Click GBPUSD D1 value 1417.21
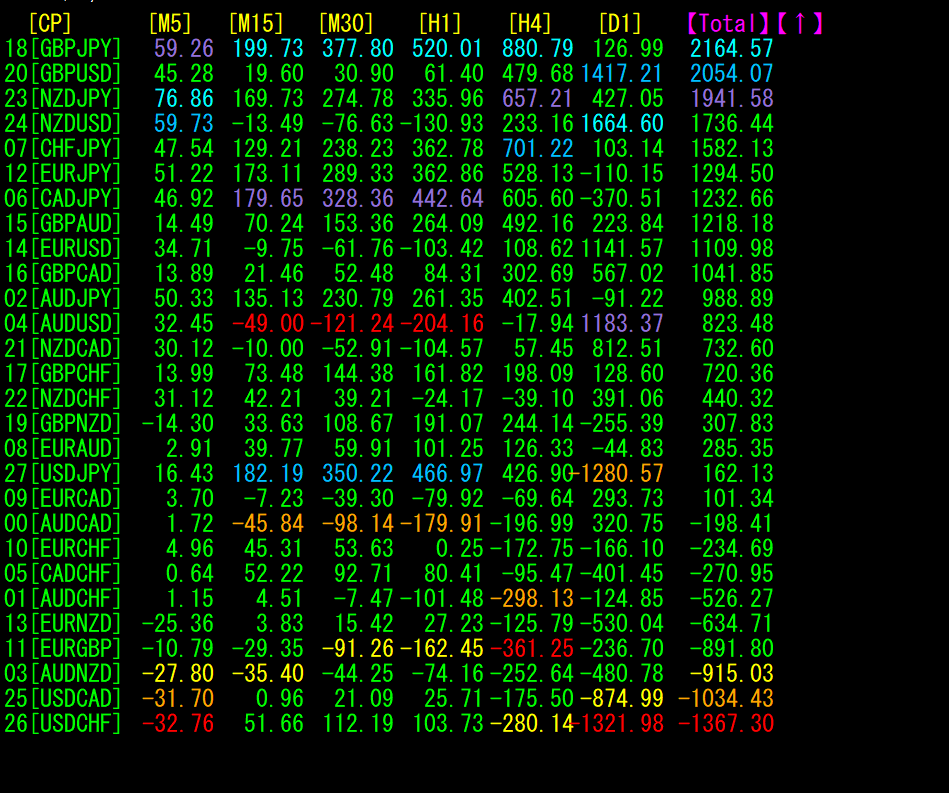Image resolution: width=949 pixels, height=793 pixels. point(622,73)
